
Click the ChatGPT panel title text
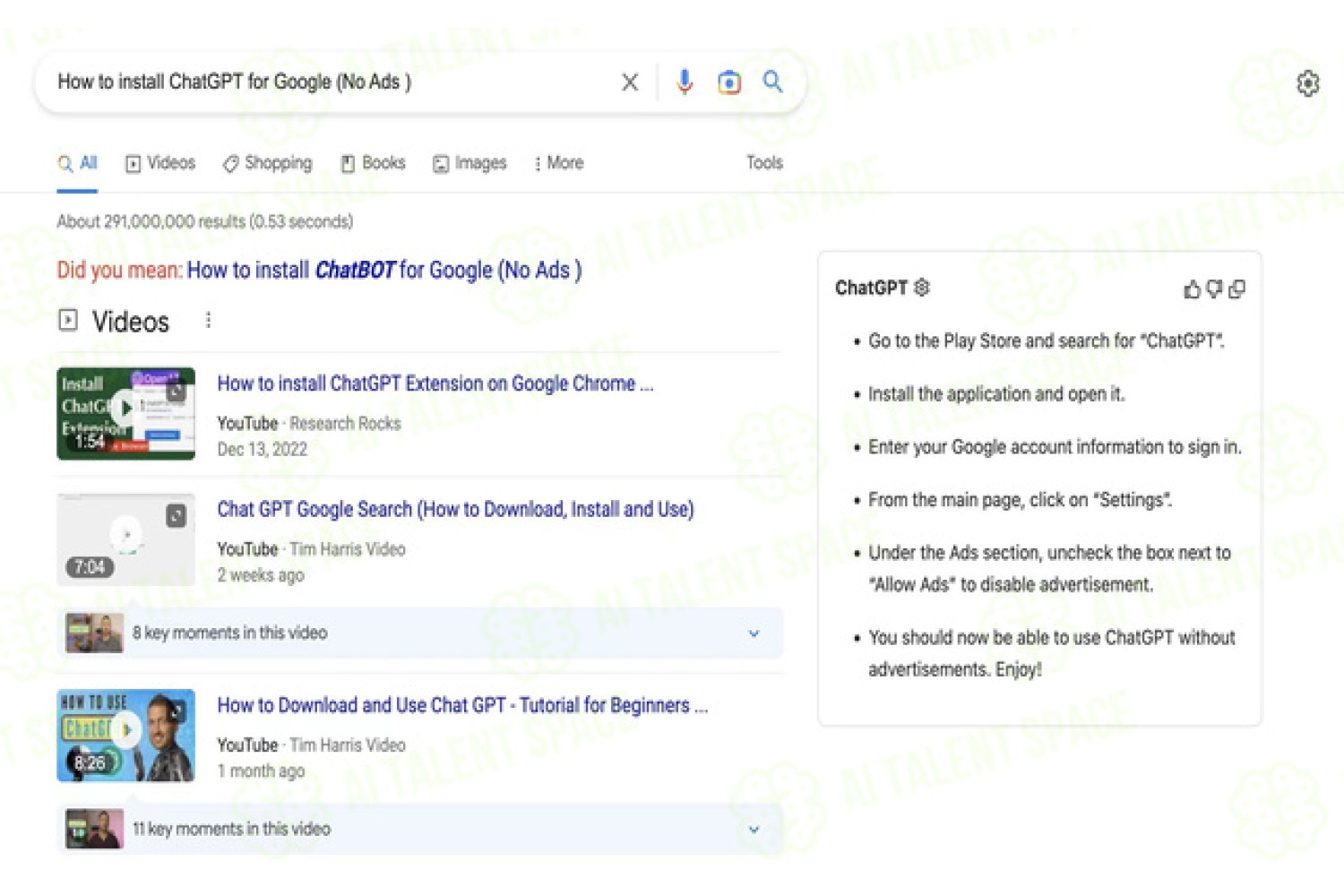click(871, 288)
